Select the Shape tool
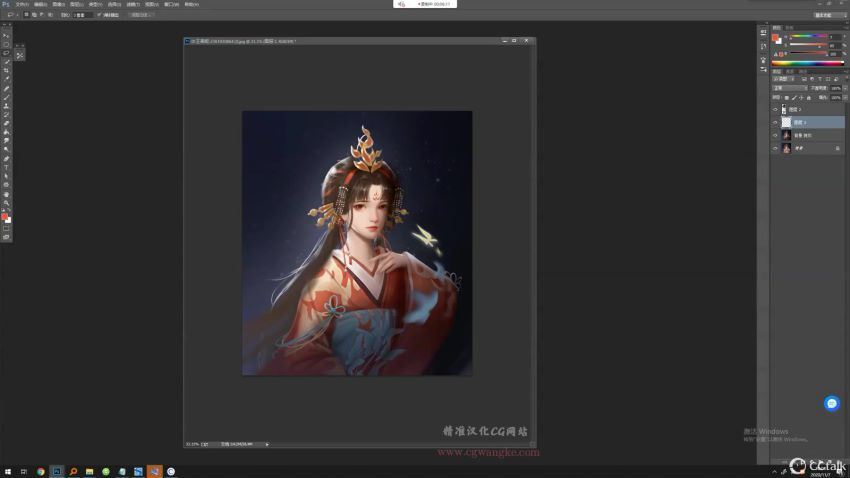The image size is (850, 478). pos(7,184)
